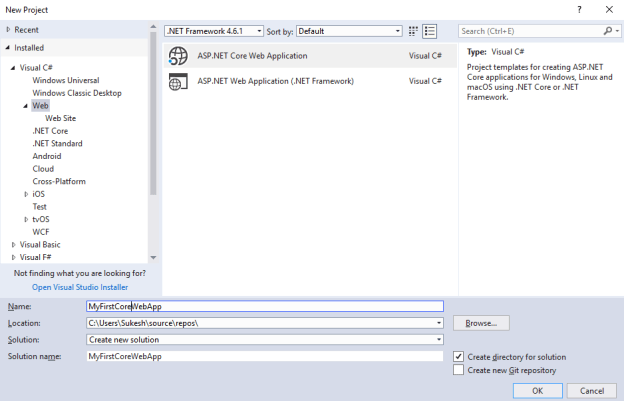The image size is (624, 401).
Task: Click the Cancel button
Action: point(592,391)
